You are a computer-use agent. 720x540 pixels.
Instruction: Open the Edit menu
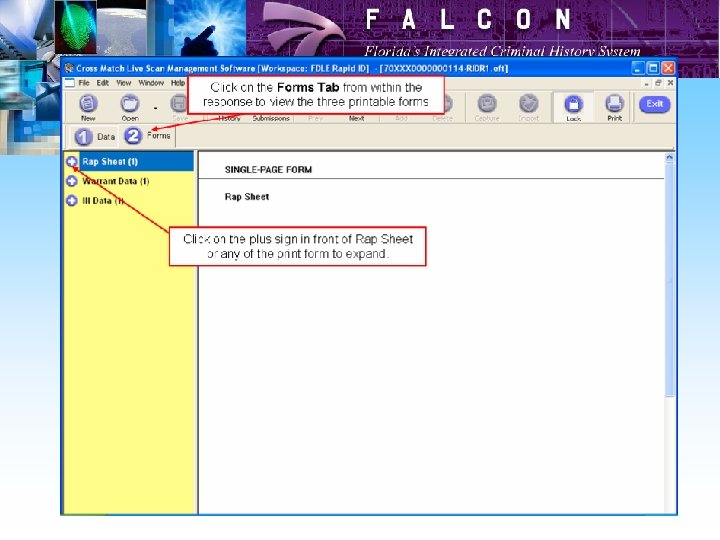click(x=102, y=83)
